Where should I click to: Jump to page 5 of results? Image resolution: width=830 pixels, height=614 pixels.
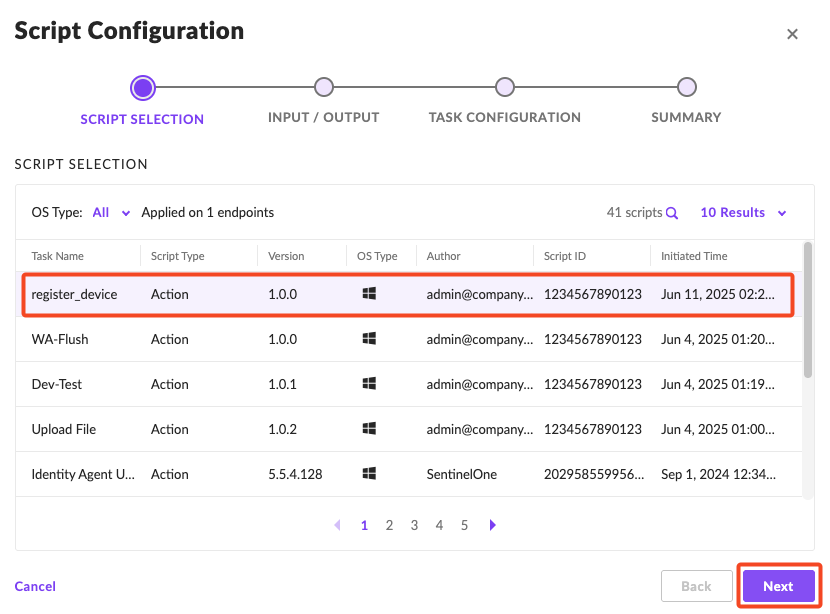pos(464,525)
